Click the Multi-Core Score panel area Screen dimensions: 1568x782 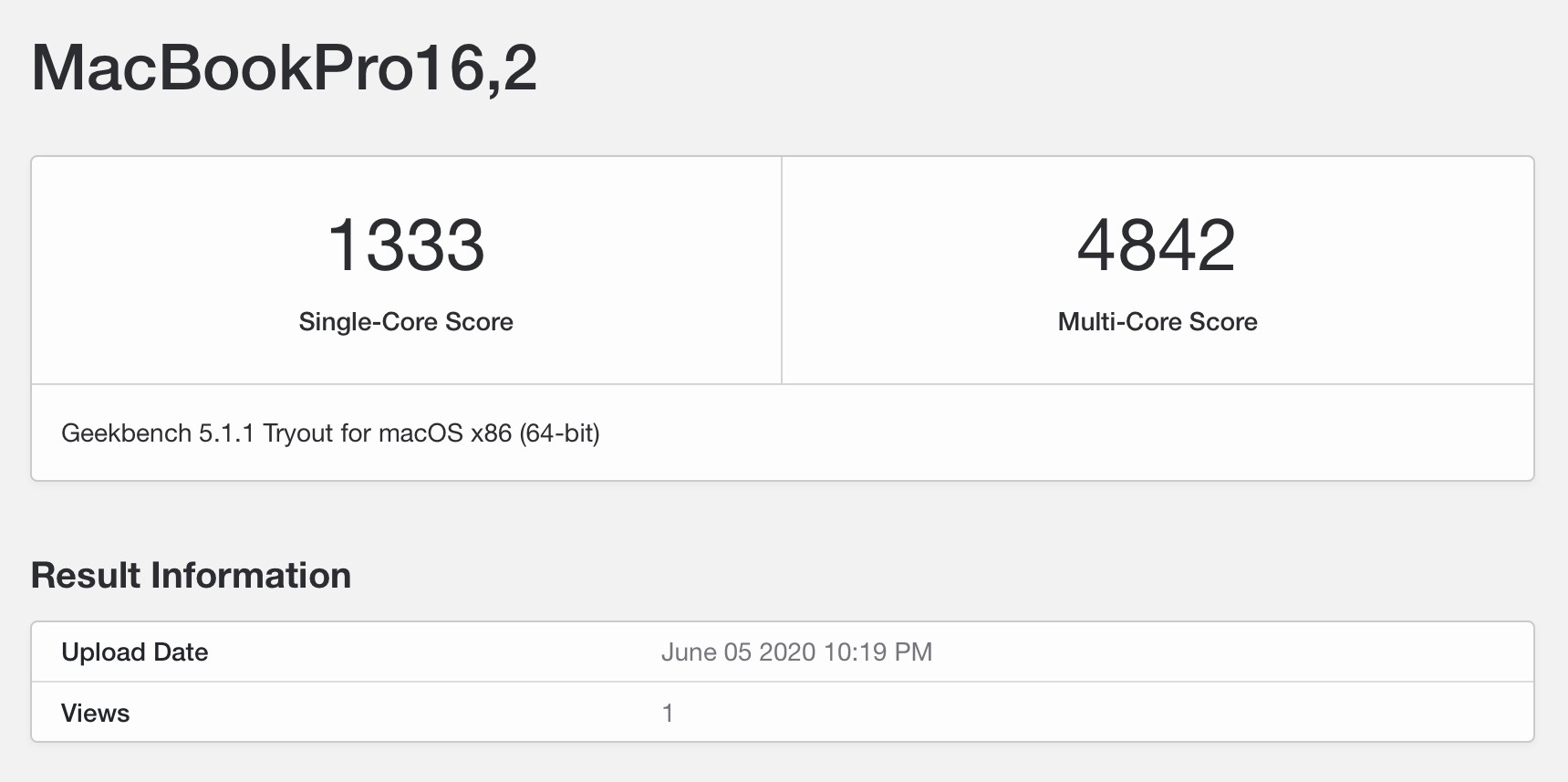(x=1158, y=270)
